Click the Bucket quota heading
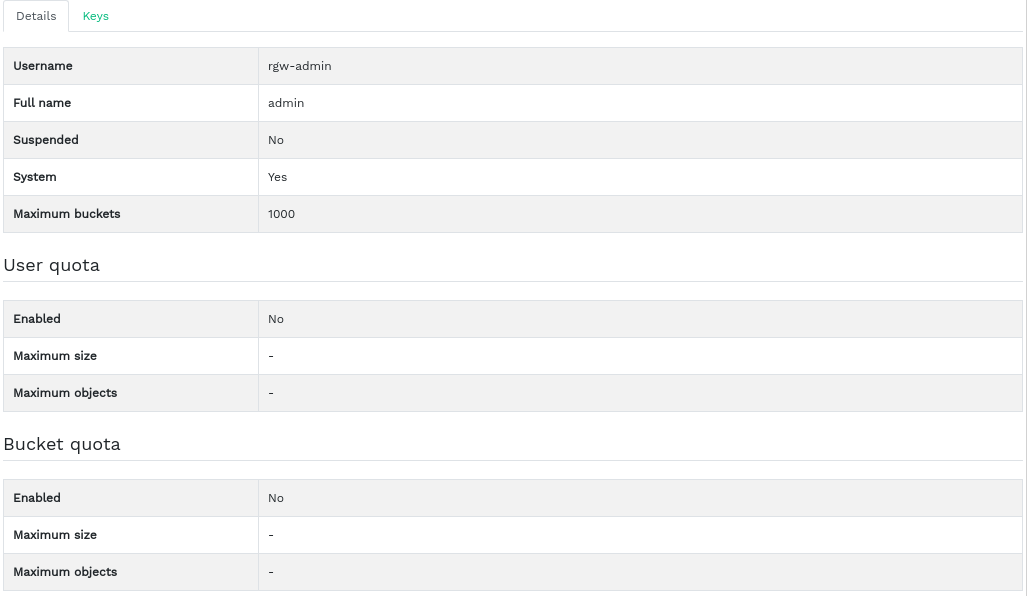This screenshot has height=596, width=1028. [62, 444]
